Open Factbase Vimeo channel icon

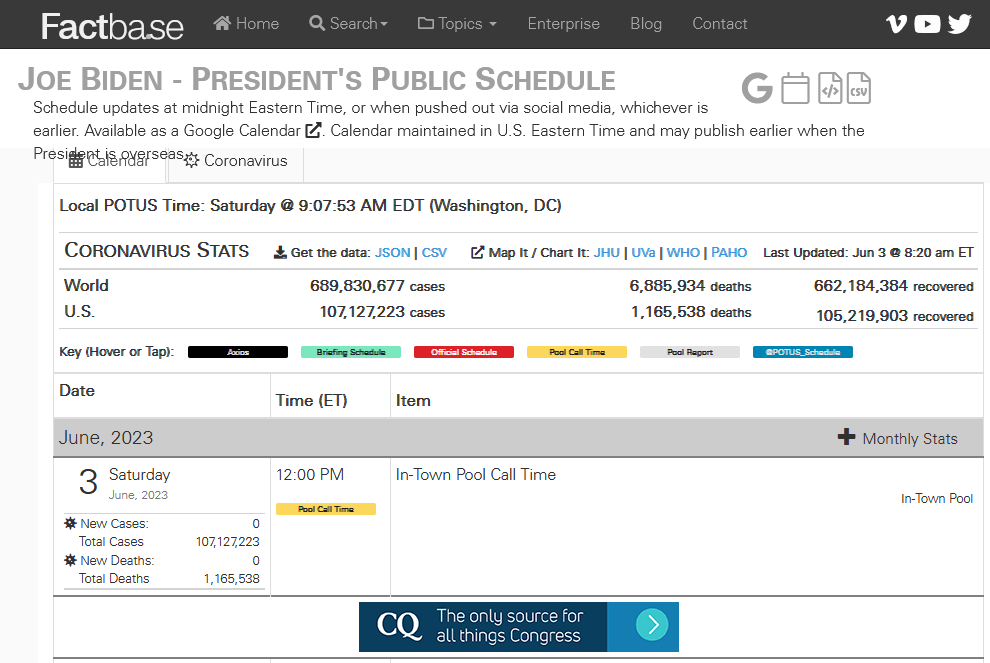pos(896,24)
